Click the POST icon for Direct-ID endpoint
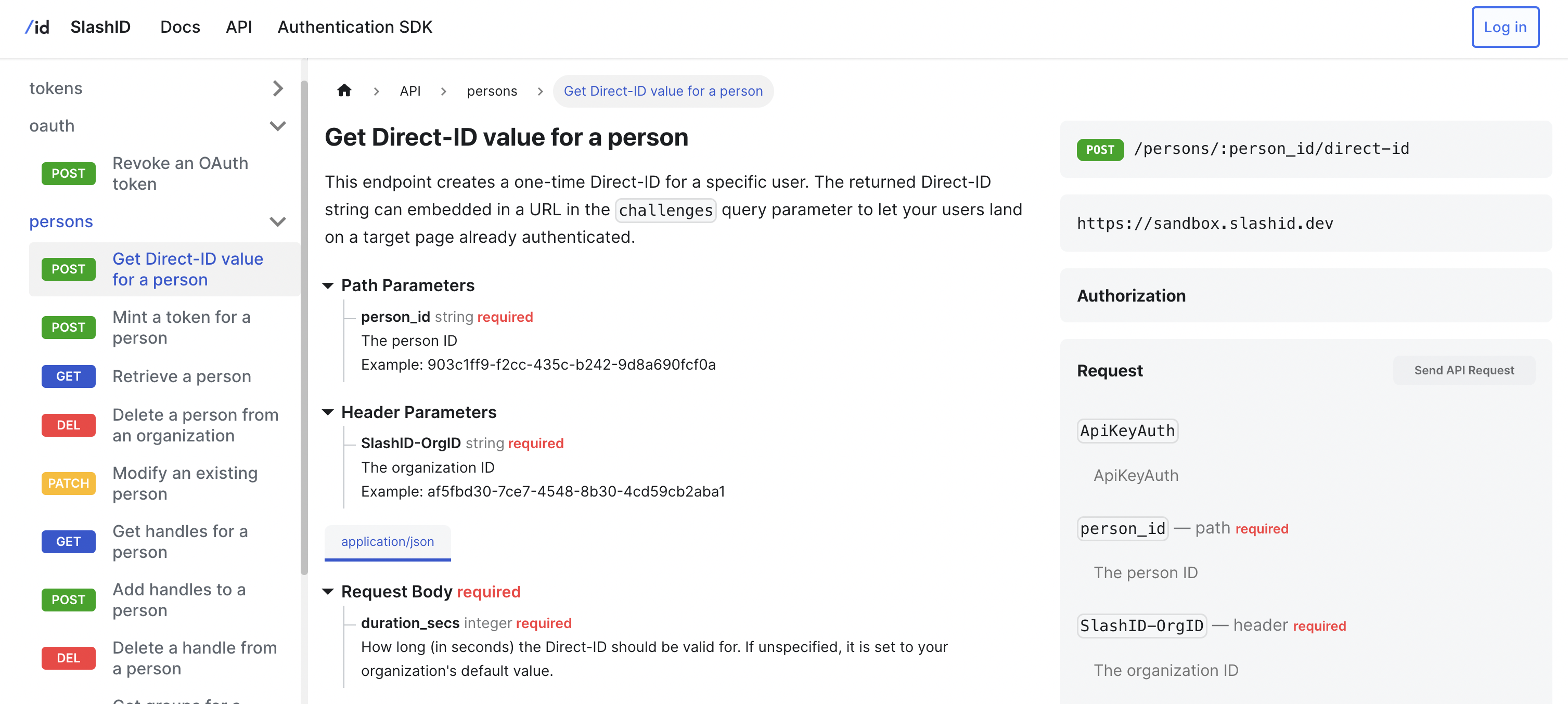This screenshot has height=704, width=1568. 68,269
